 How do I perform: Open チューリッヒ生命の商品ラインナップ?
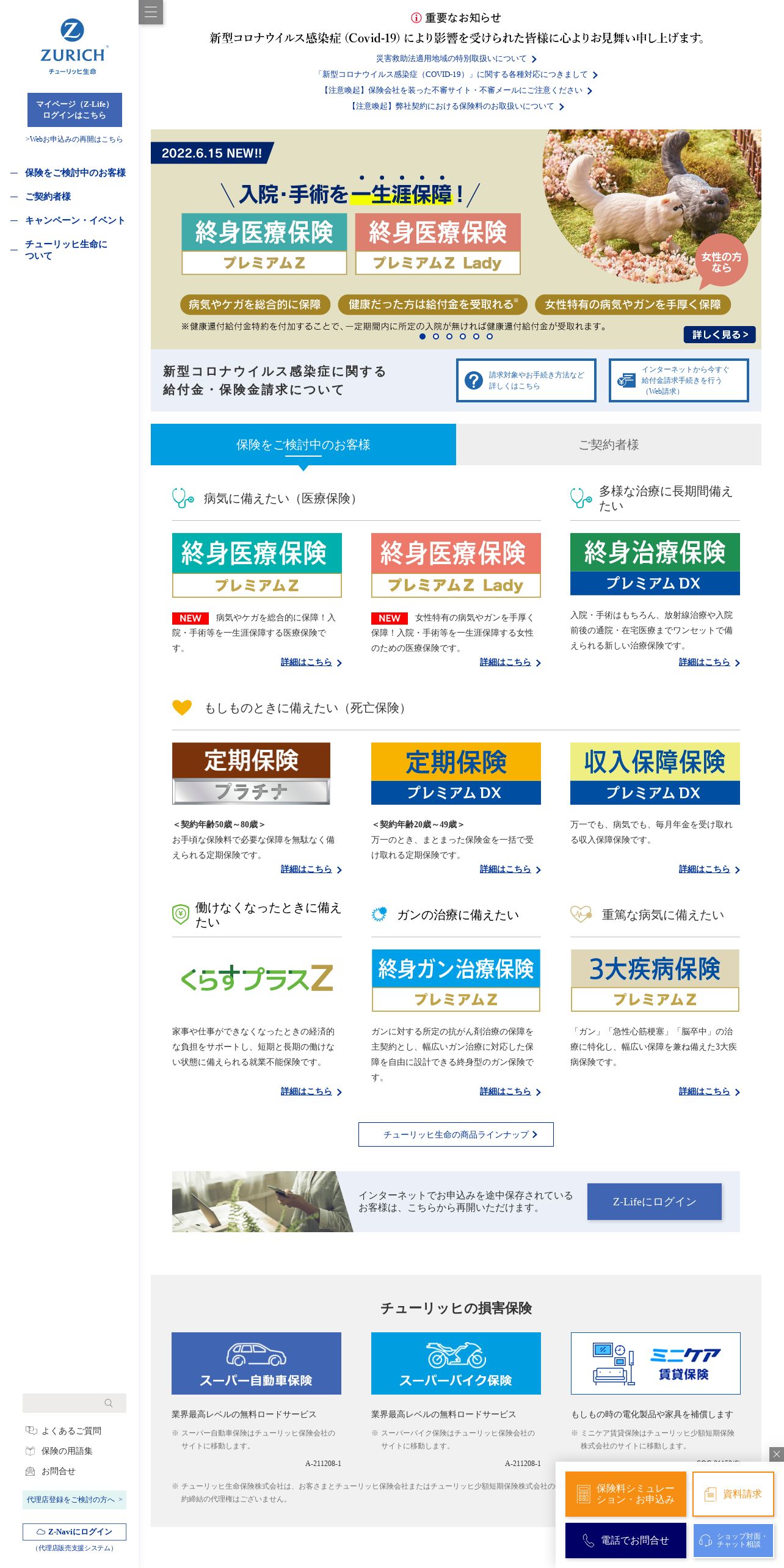[456, 1134]
